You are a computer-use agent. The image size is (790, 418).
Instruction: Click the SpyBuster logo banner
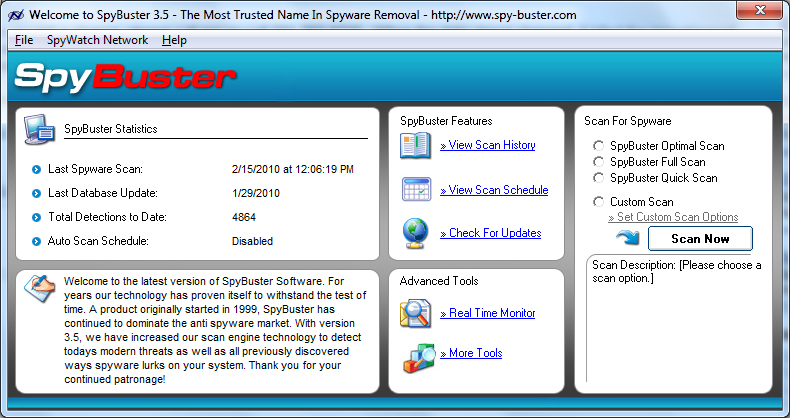click(125, 77)
